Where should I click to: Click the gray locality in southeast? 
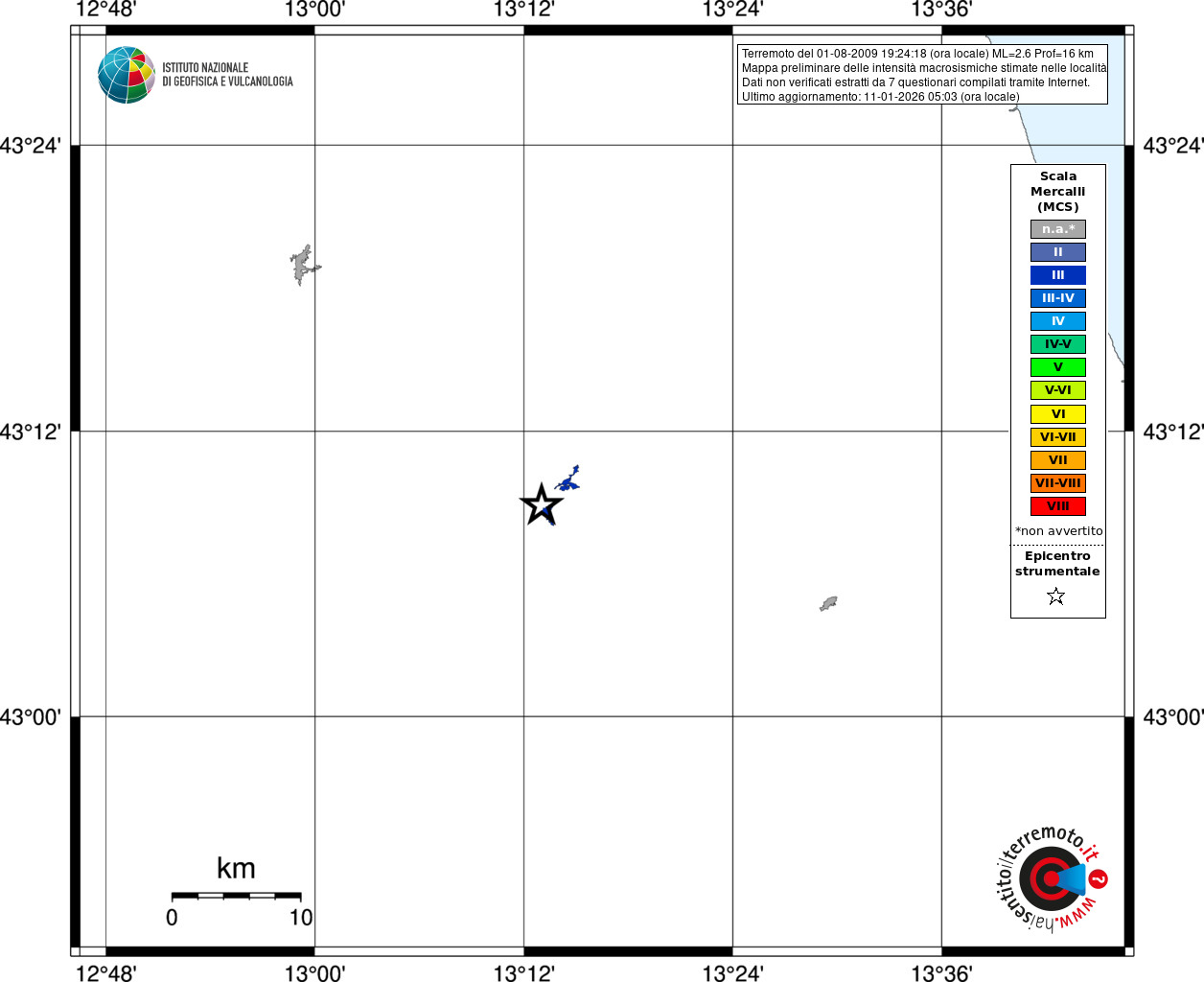[828, 603]
